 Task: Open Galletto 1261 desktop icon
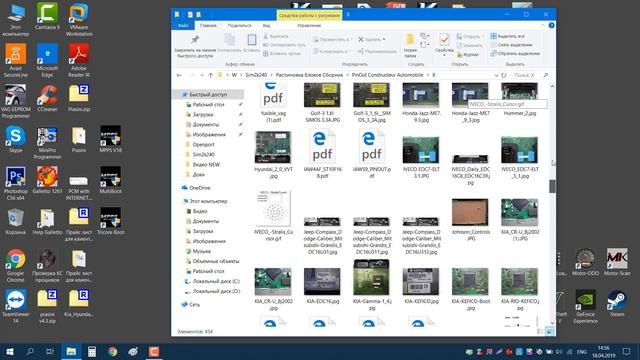click(47, 180)
